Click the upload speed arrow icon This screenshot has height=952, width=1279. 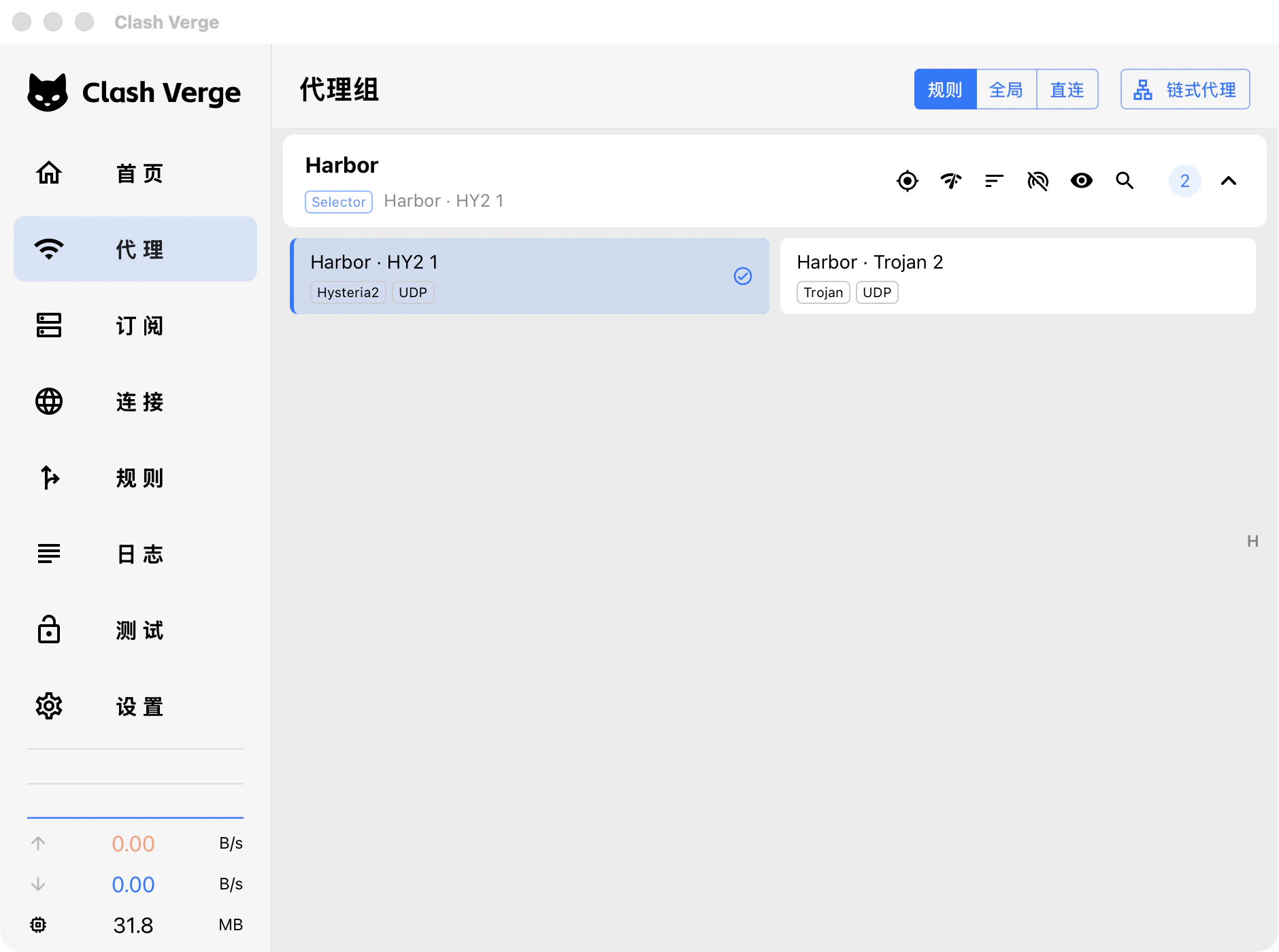[x=38, y=843]
